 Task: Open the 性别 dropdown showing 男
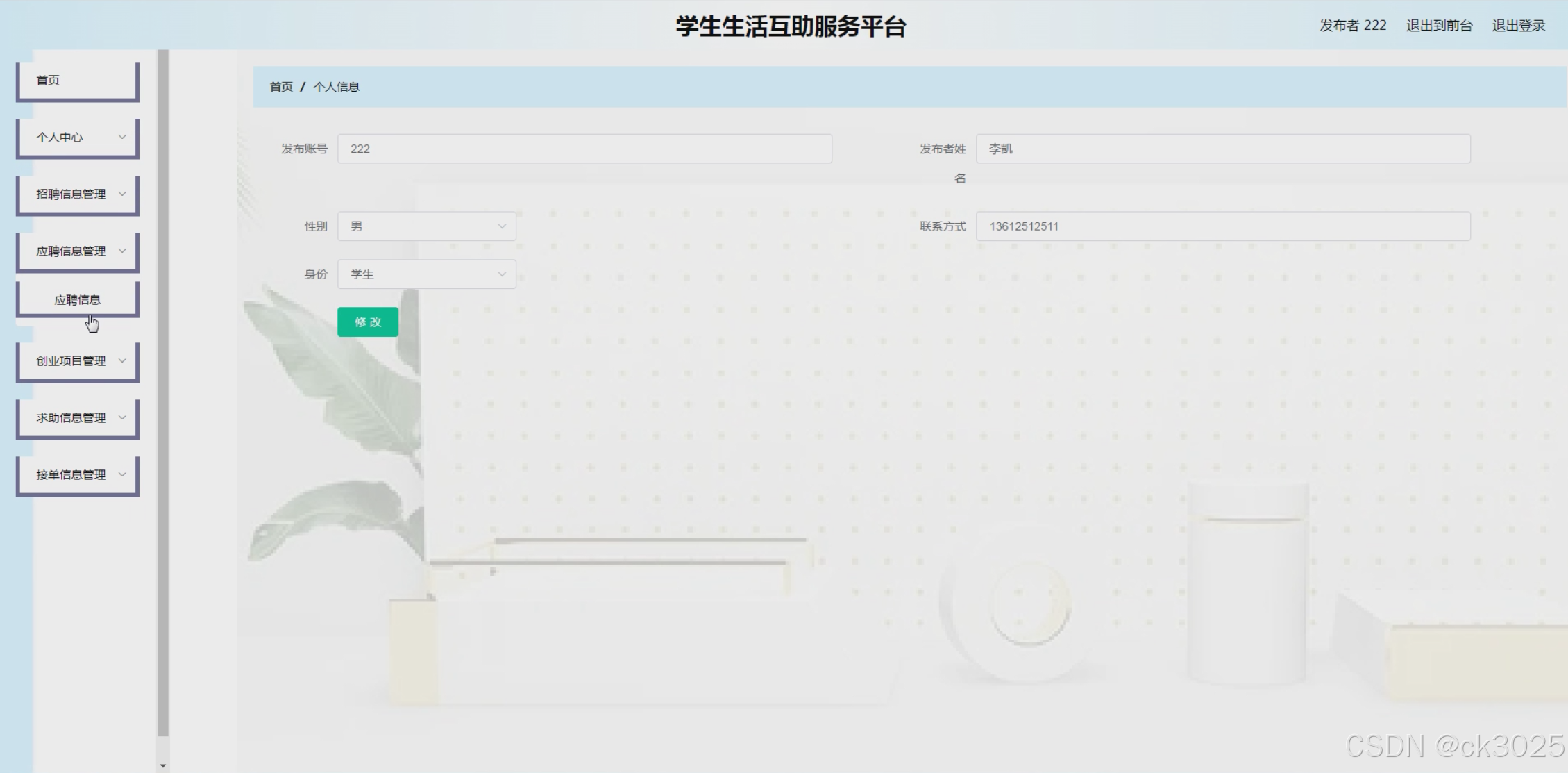[426, 226]
